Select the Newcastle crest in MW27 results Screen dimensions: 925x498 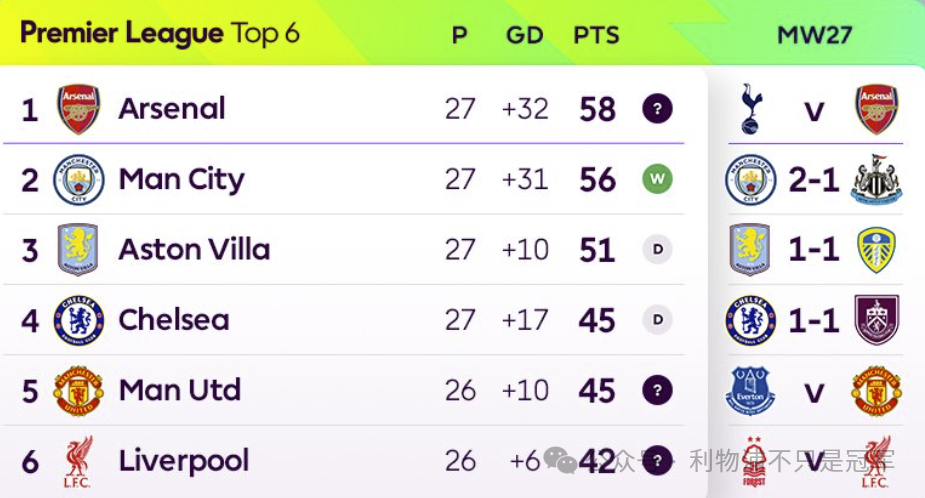(876, 180)
